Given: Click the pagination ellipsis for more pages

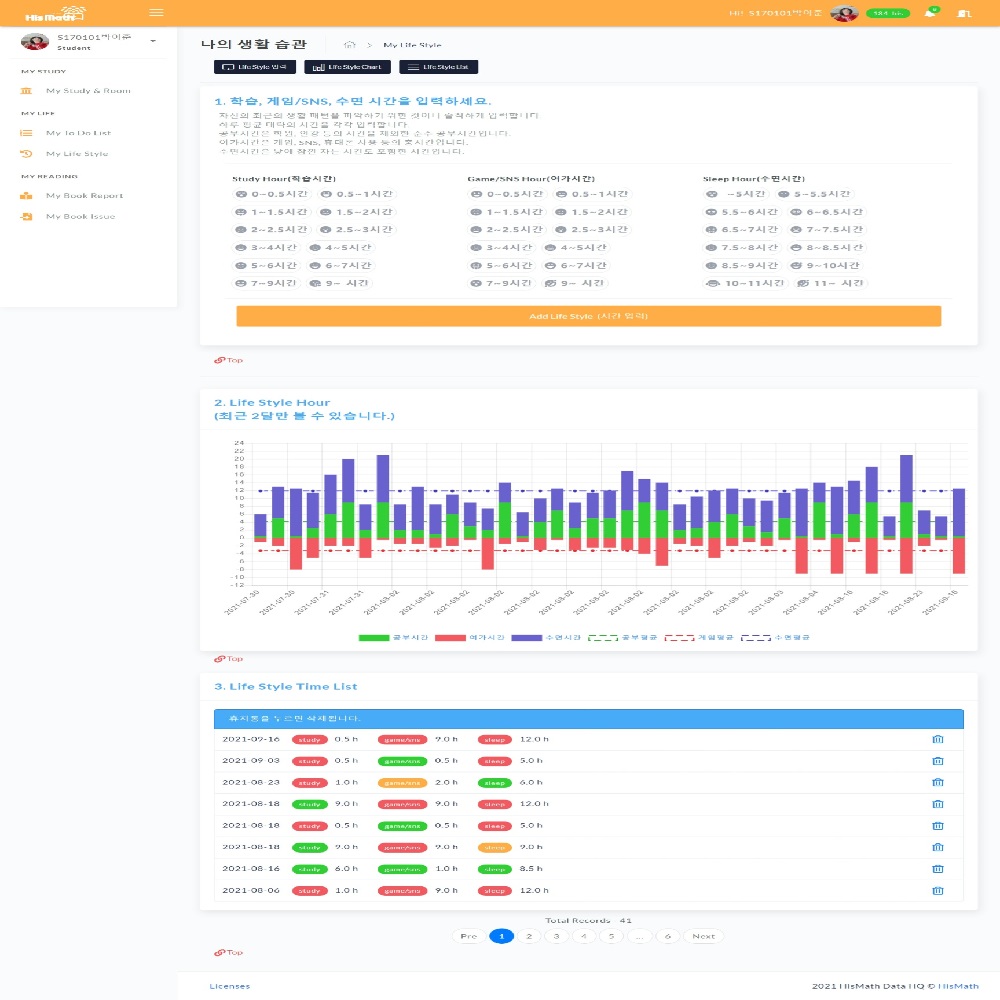Looking at the screenshot, I should (640, 936).
